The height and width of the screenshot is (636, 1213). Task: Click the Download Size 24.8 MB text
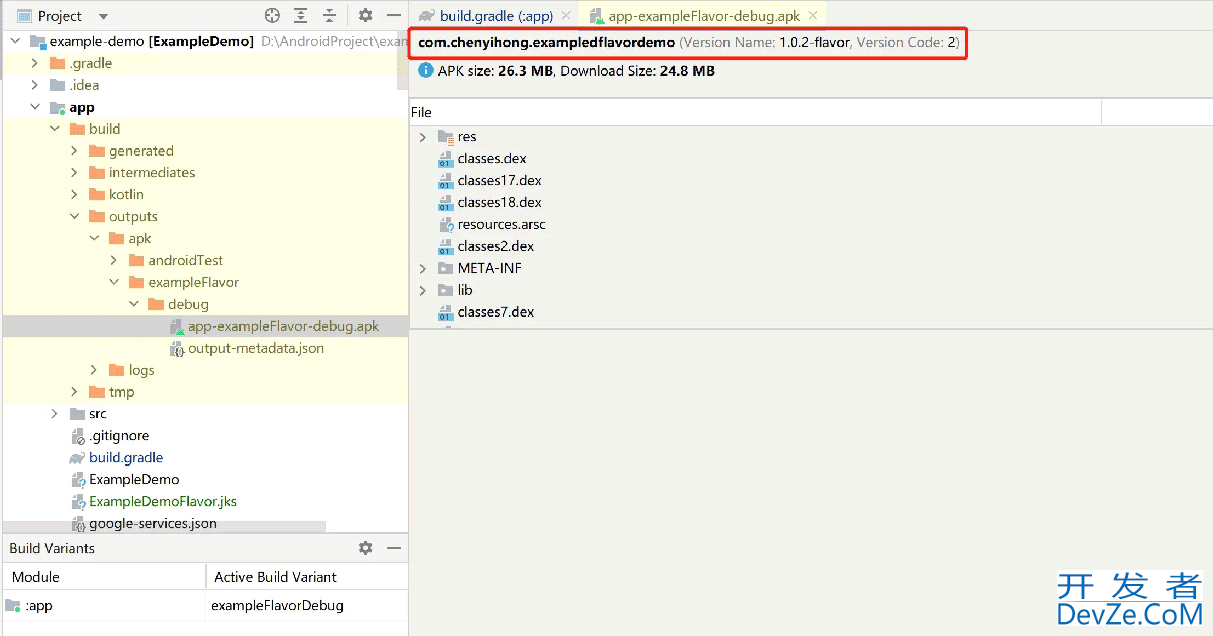point(637,71)
